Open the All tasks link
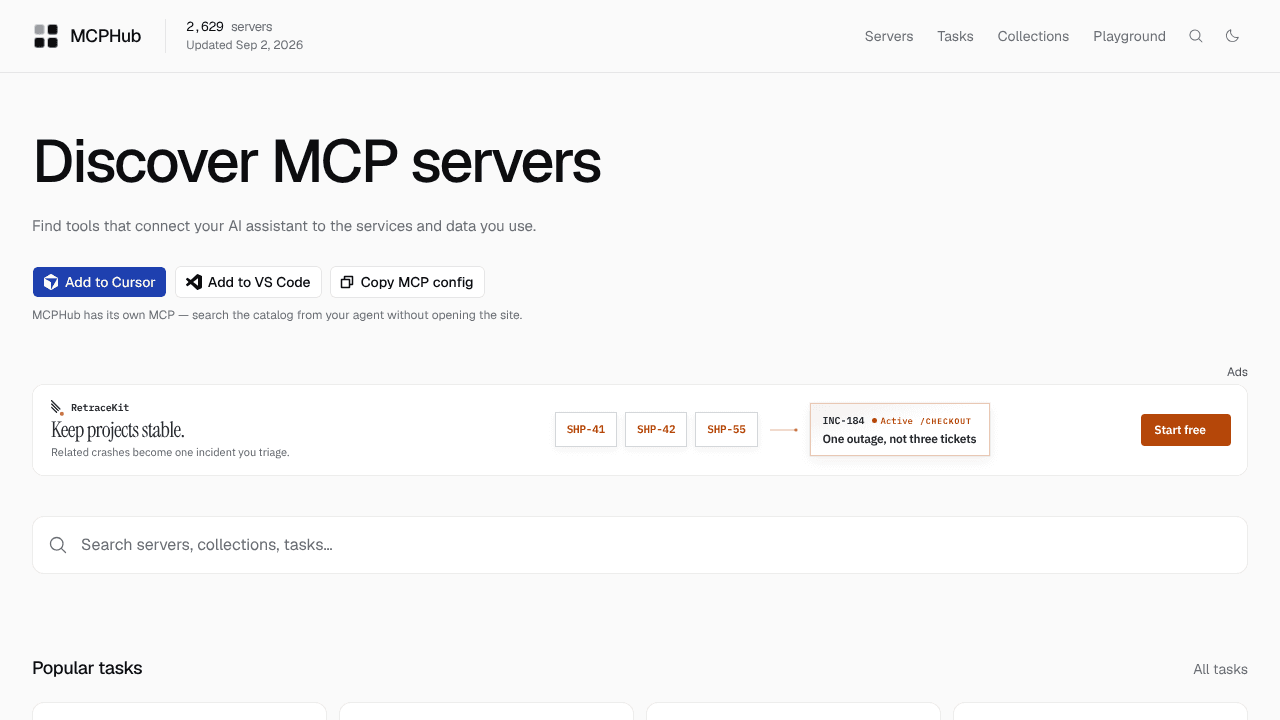This screenshot has height=720, width=1280. 1220,669
